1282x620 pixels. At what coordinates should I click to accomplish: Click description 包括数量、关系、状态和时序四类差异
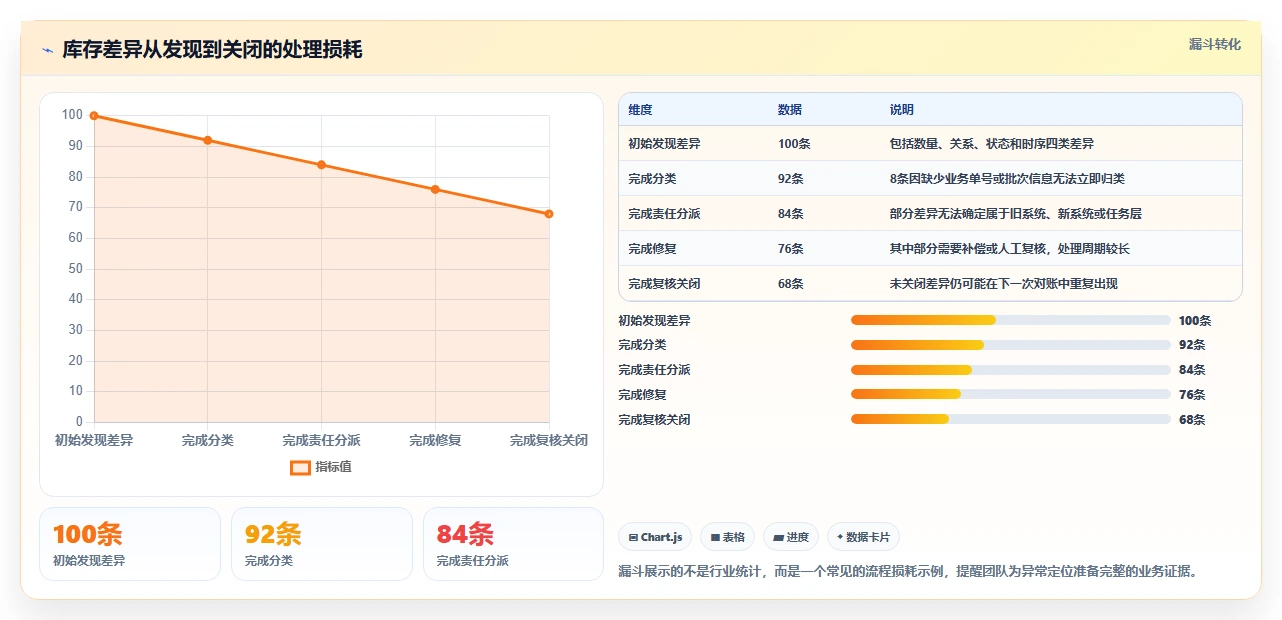992,144
